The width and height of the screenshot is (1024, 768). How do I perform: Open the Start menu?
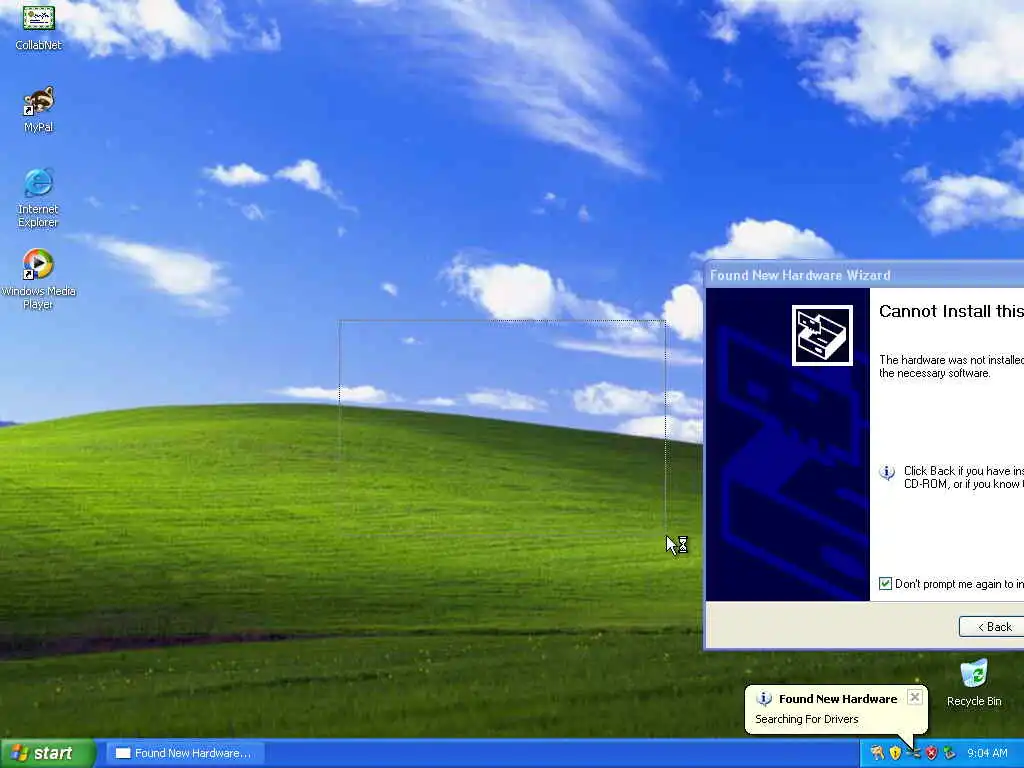click(47, 753)
